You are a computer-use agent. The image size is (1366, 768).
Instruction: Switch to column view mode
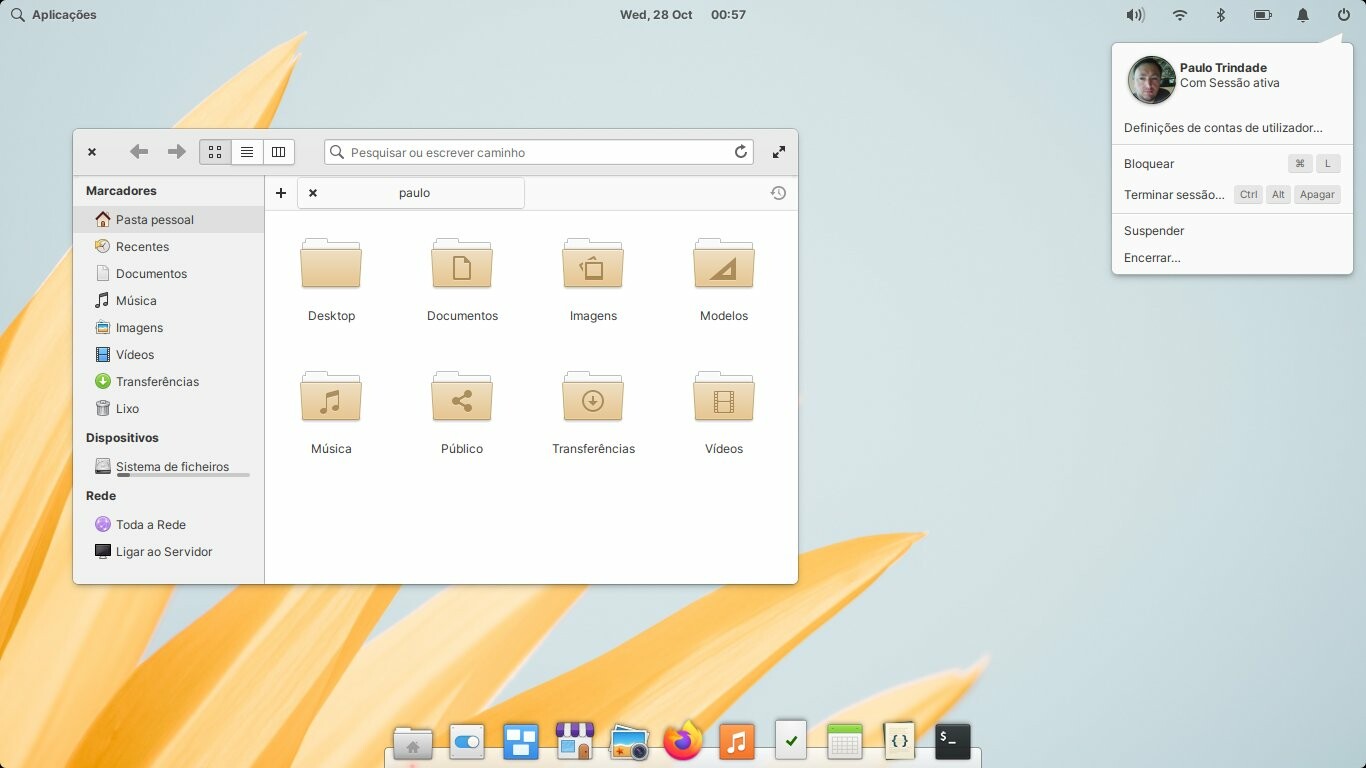pos(278,152)
